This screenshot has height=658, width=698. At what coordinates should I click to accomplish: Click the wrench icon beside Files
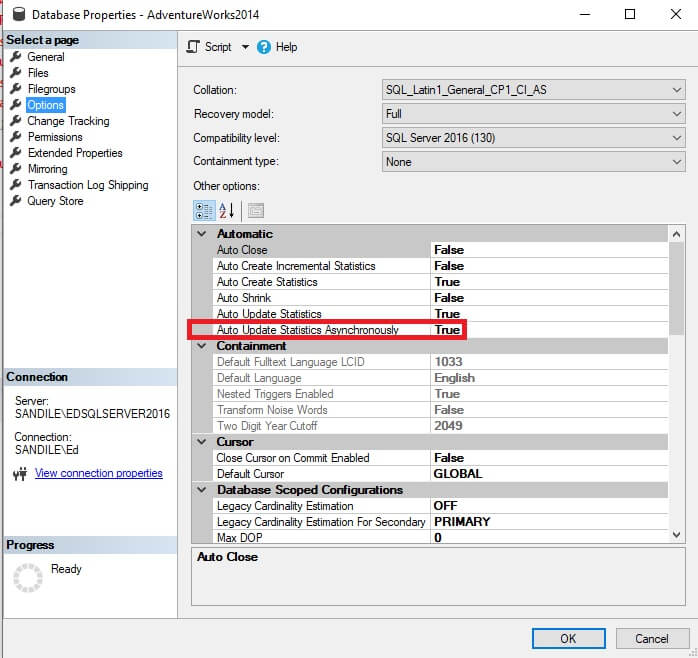[x=16, y=73]
